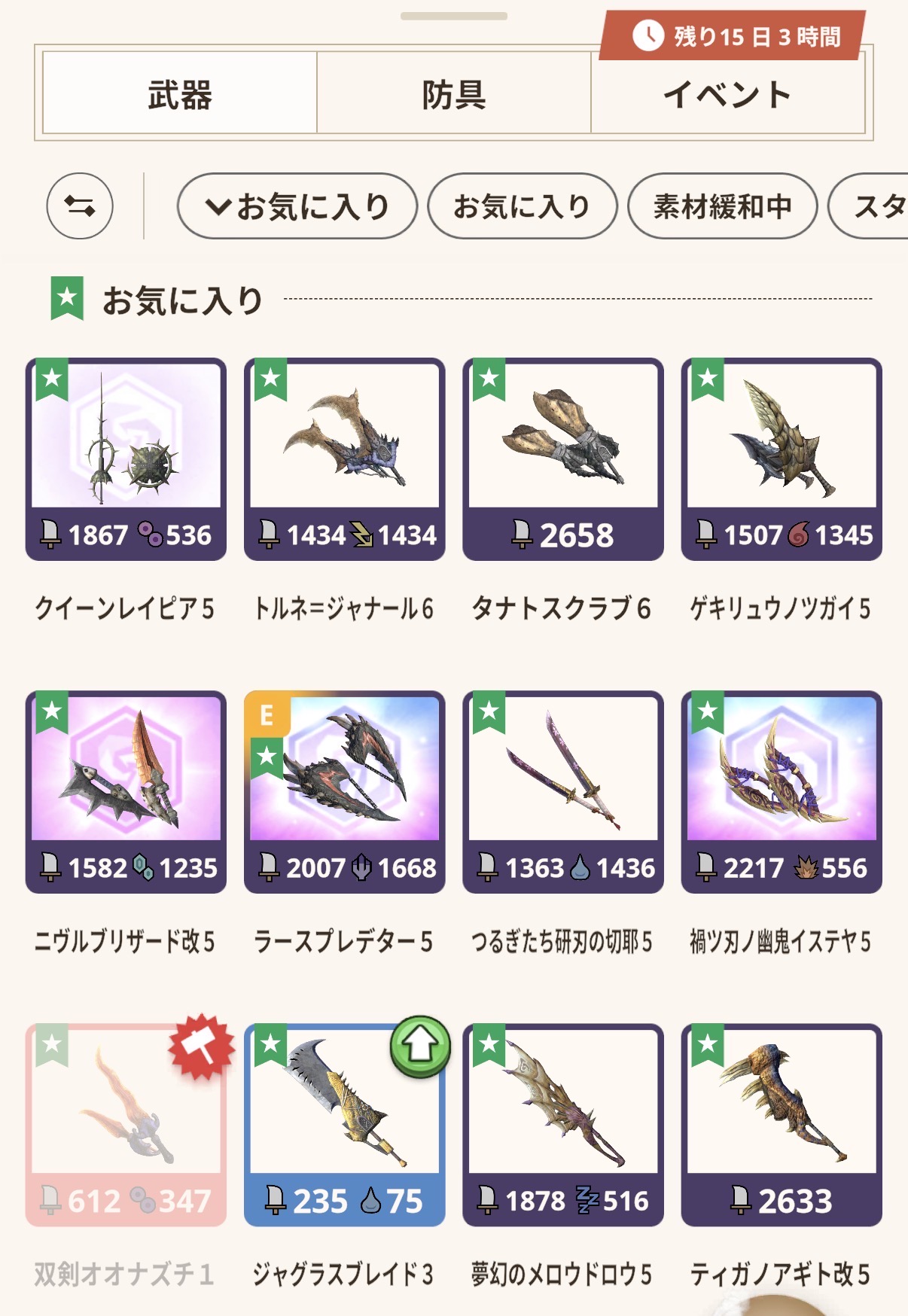This screenshot has width=908, height=1316.
Task: Switch to the 防具 tab
Action: tap(454, 93)
